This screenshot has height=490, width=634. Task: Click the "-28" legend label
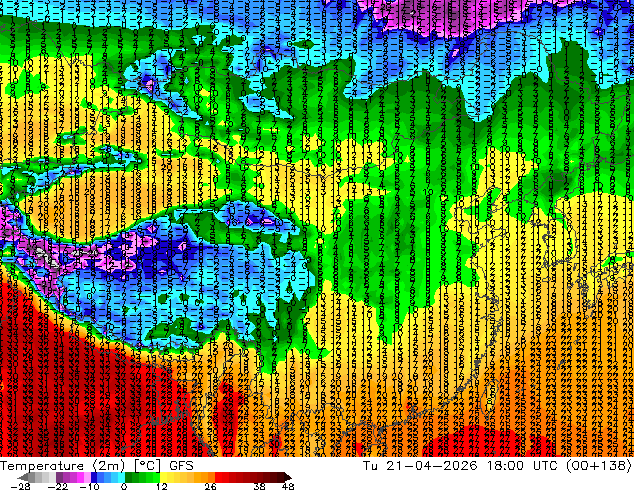pos(21,486)
